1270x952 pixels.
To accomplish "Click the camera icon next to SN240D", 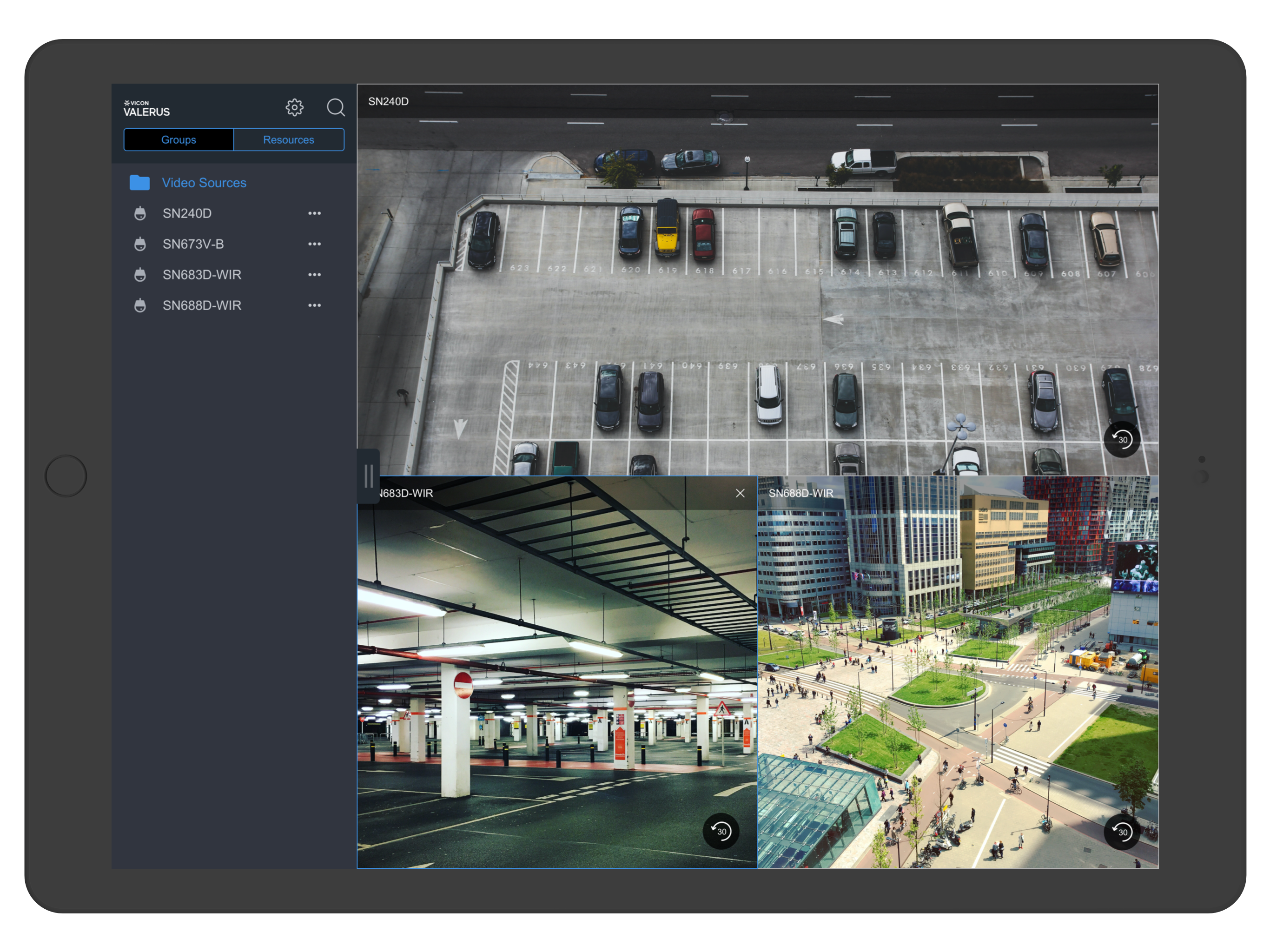I will pyautogui.click(x=139, y=214).
